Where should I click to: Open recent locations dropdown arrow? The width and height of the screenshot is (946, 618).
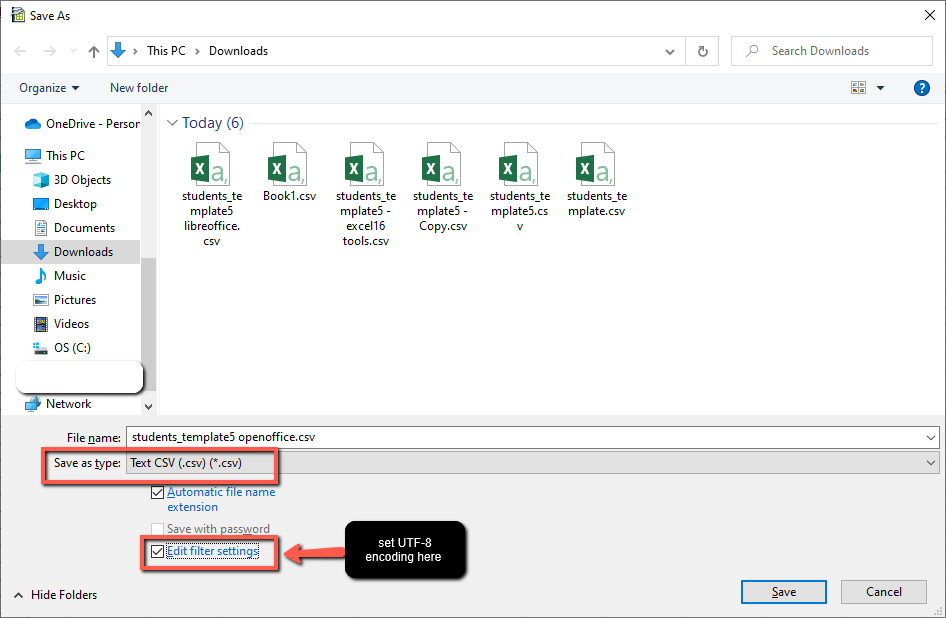(x=73, y=51)
